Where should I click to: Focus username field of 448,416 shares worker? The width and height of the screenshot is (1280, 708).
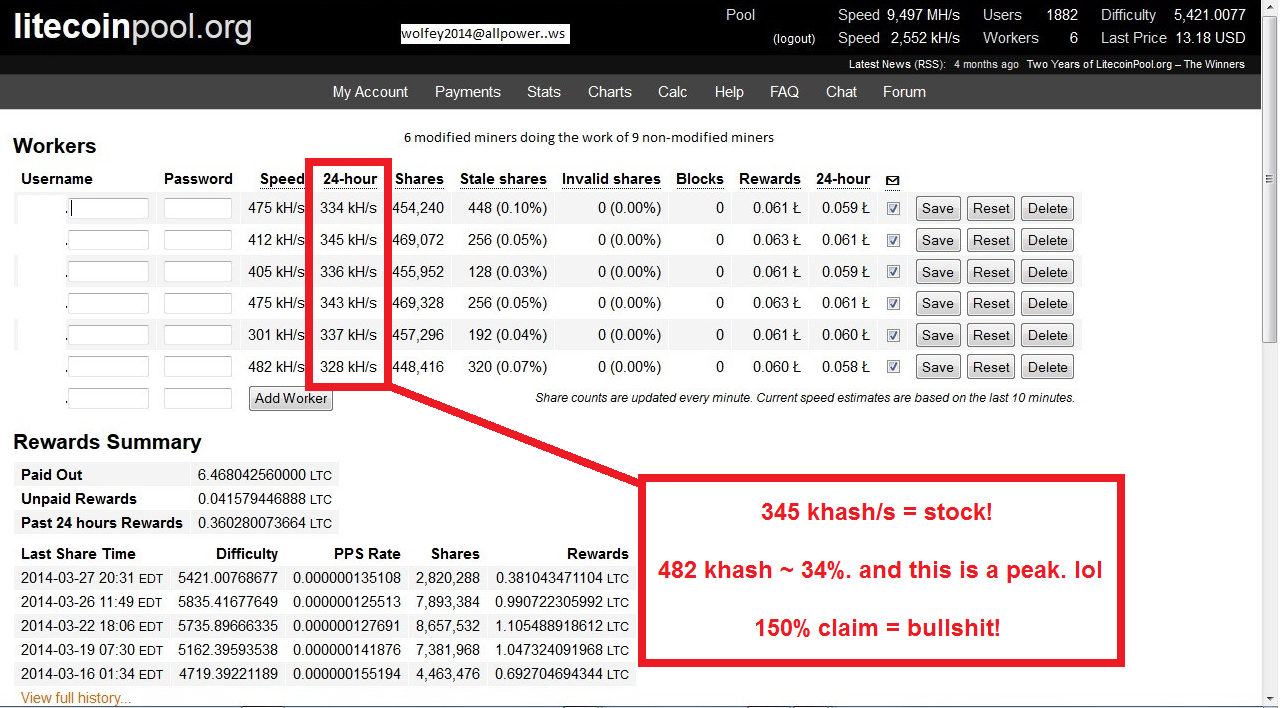tap(109, 367)
